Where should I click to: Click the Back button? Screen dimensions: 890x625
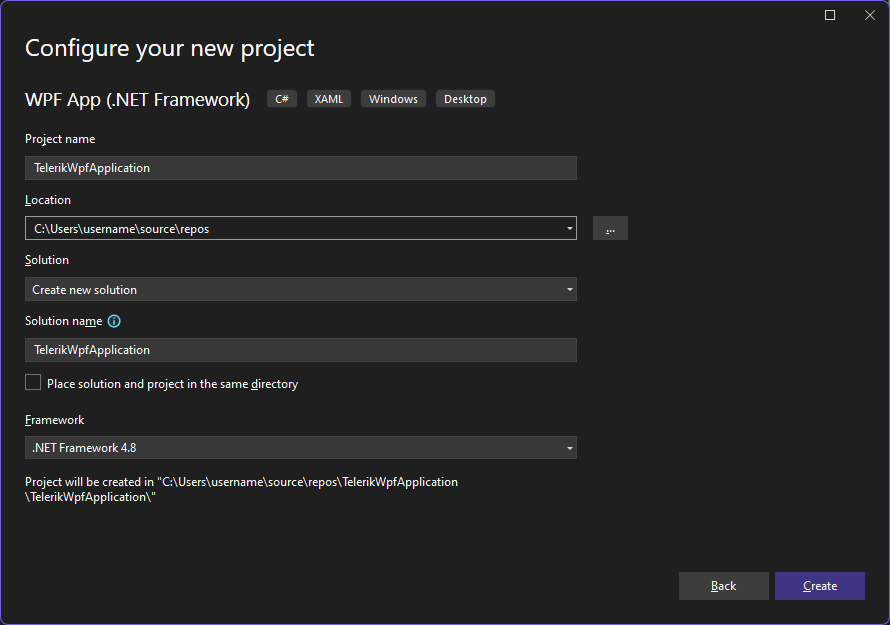click(723, 586)
